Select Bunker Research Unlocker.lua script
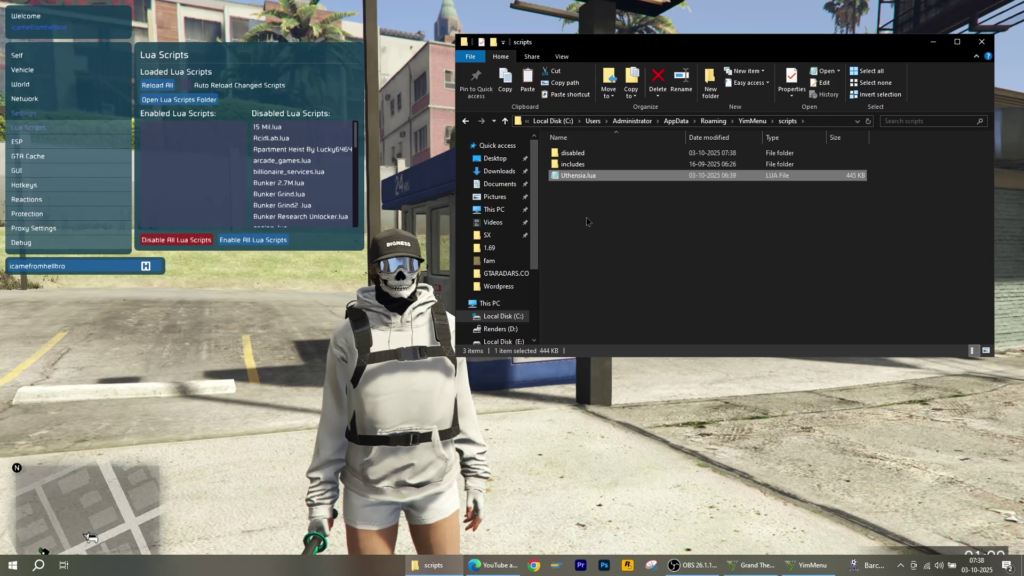 300,216
